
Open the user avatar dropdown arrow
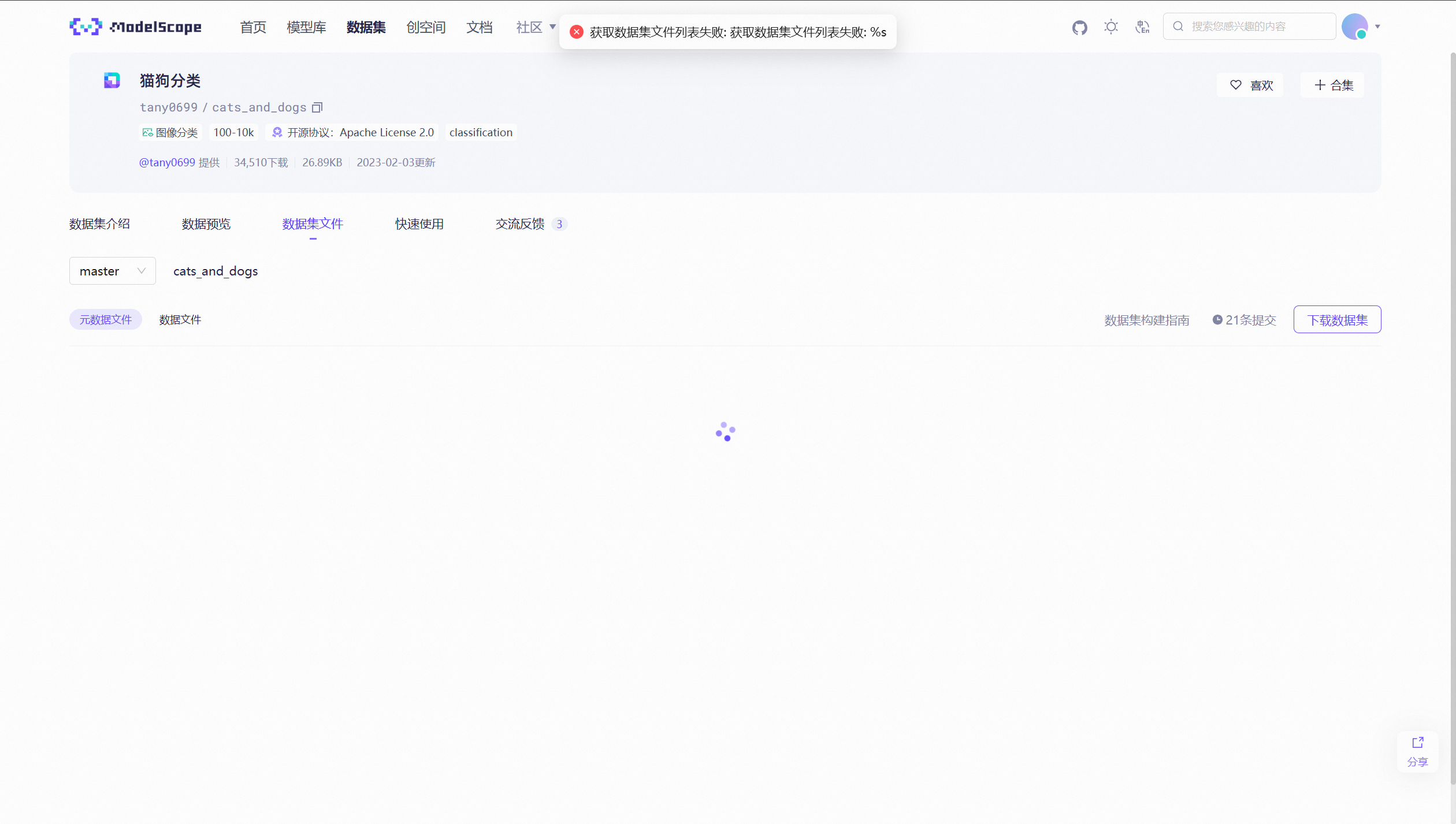(x=1377, y=27)
